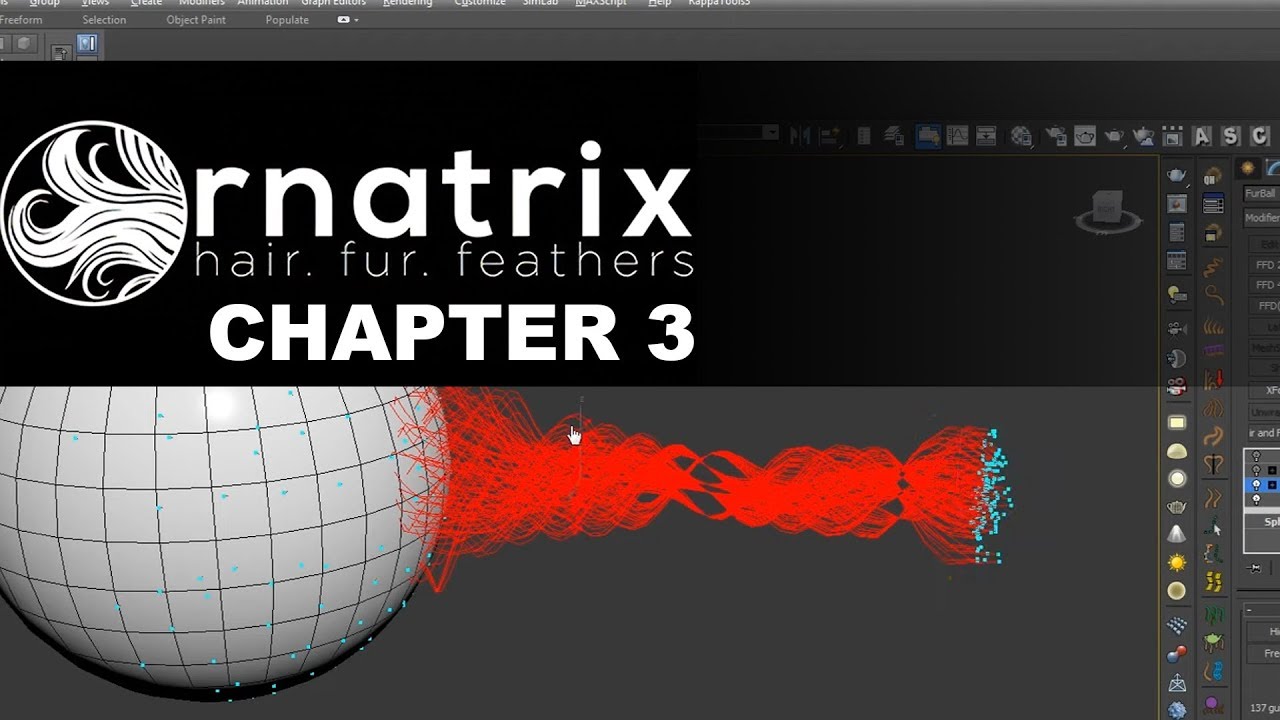The height and width of the screenshot is (720, 1280).
Task: Toggle the highlighted Ribbon button
Action: [927, 135]
